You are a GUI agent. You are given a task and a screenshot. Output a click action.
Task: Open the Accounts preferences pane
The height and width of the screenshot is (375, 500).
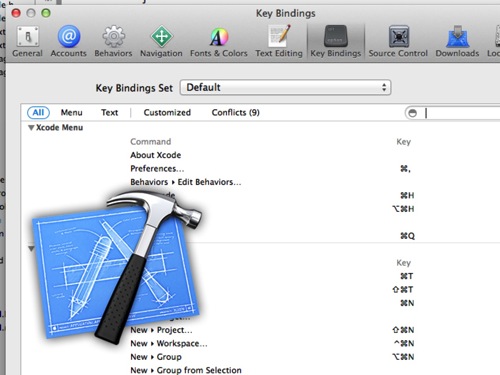point(69,41)
